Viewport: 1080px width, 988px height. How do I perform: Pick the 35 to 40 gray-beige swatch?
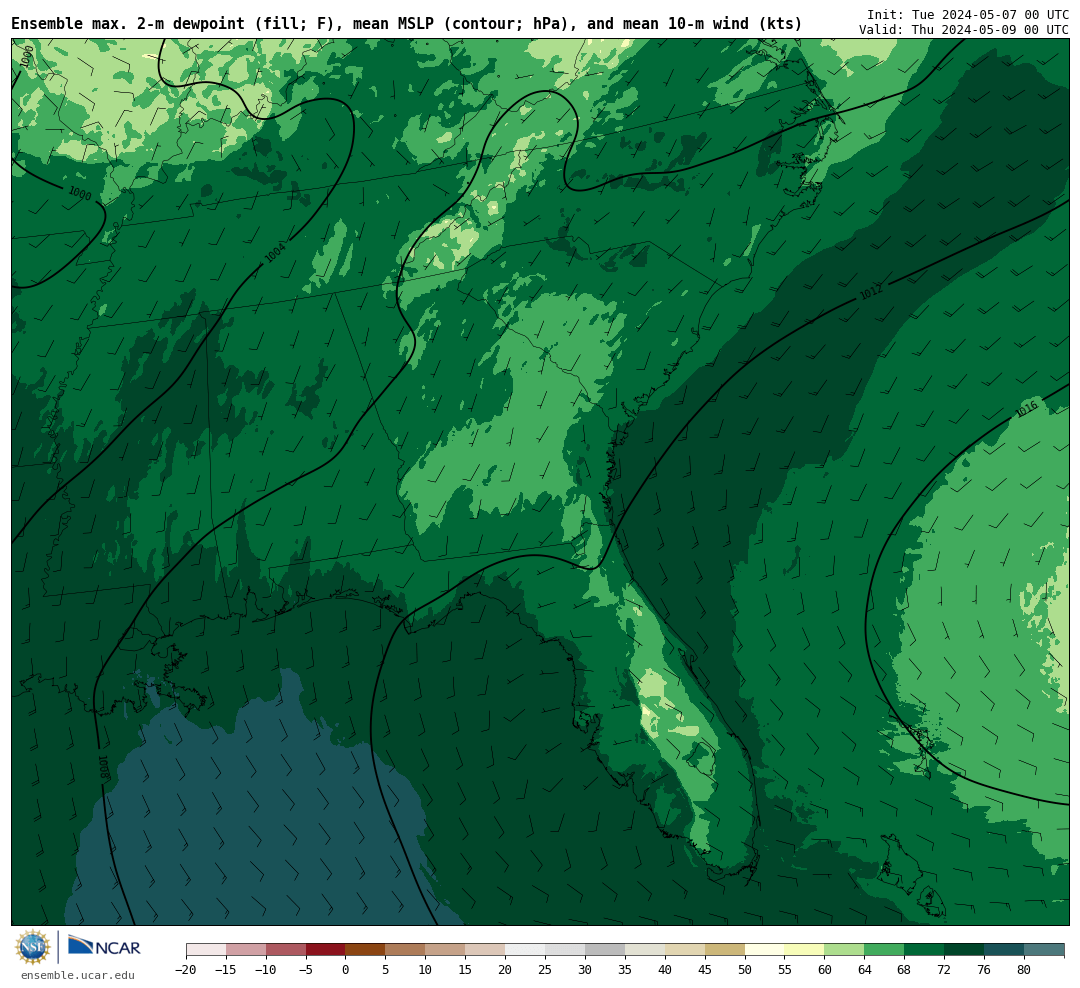(x=645, y=950)
